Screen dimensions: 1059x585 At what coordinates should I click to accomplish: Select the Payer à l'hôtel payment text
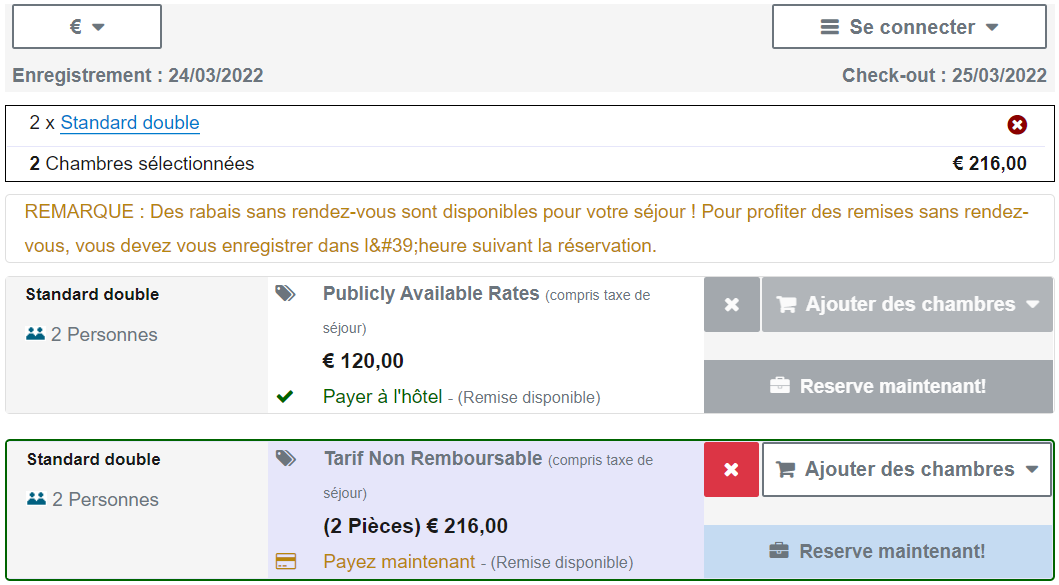(x=382, y=397)
